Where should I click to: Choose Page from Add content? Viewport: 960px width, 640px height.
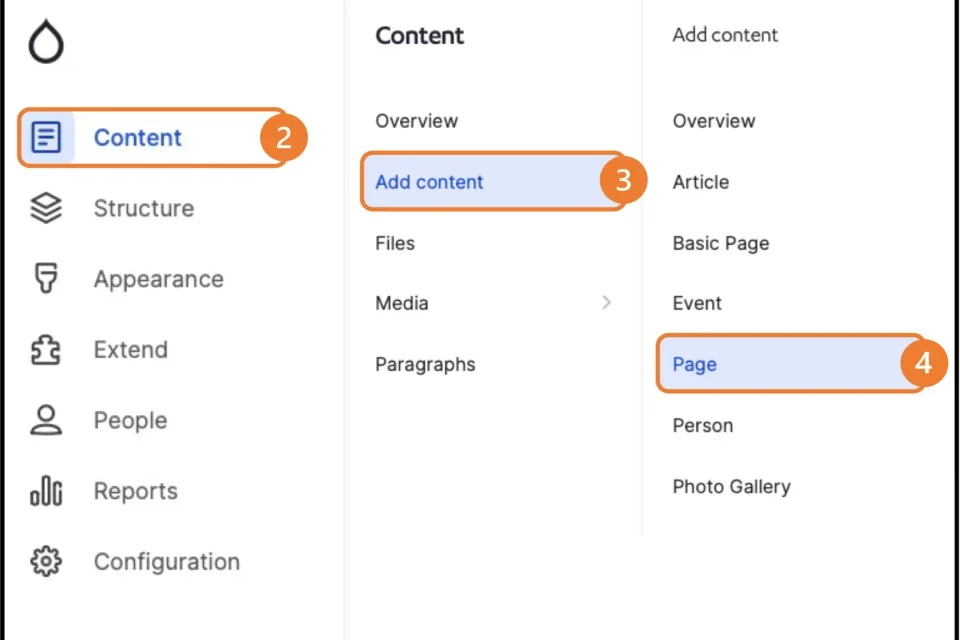point(694,364)
